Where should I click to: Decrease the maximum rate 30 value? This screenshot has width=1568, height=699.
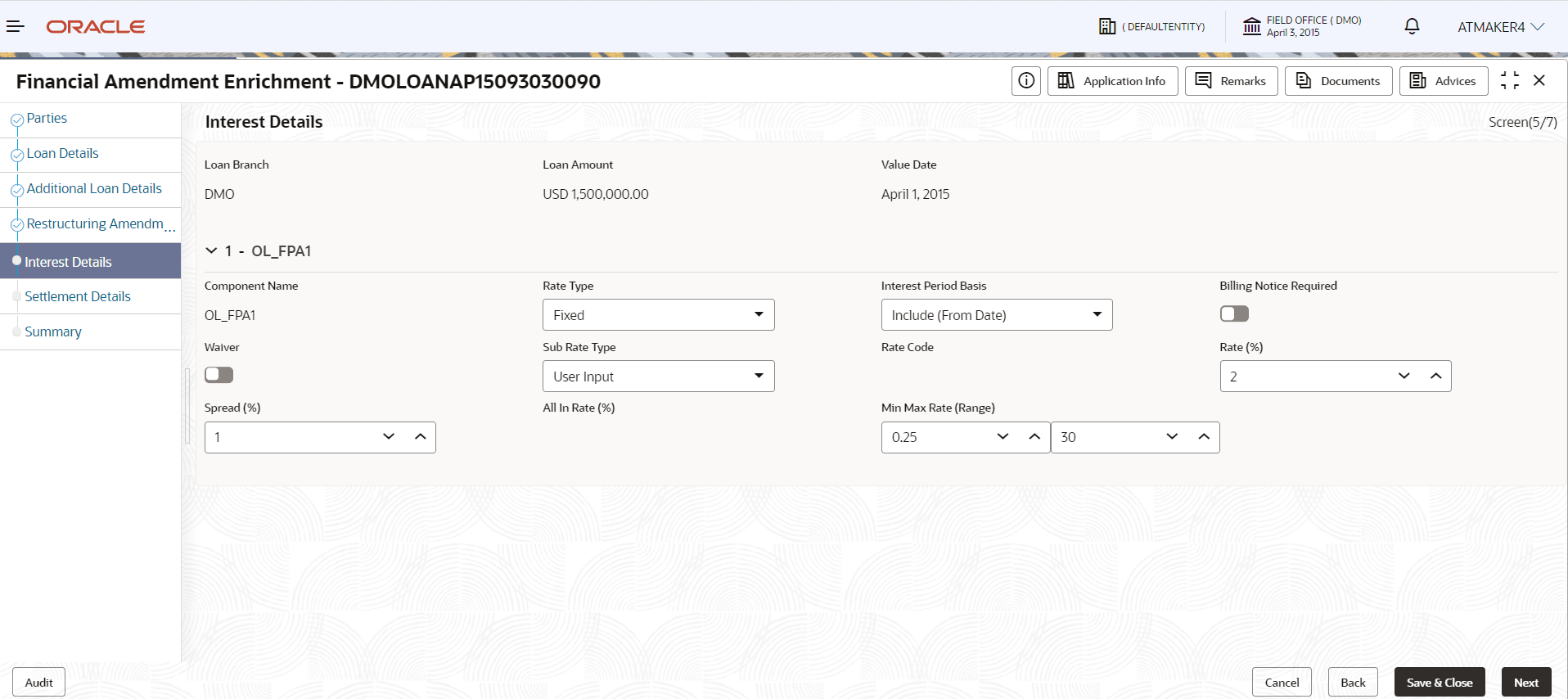(1172, 437)
